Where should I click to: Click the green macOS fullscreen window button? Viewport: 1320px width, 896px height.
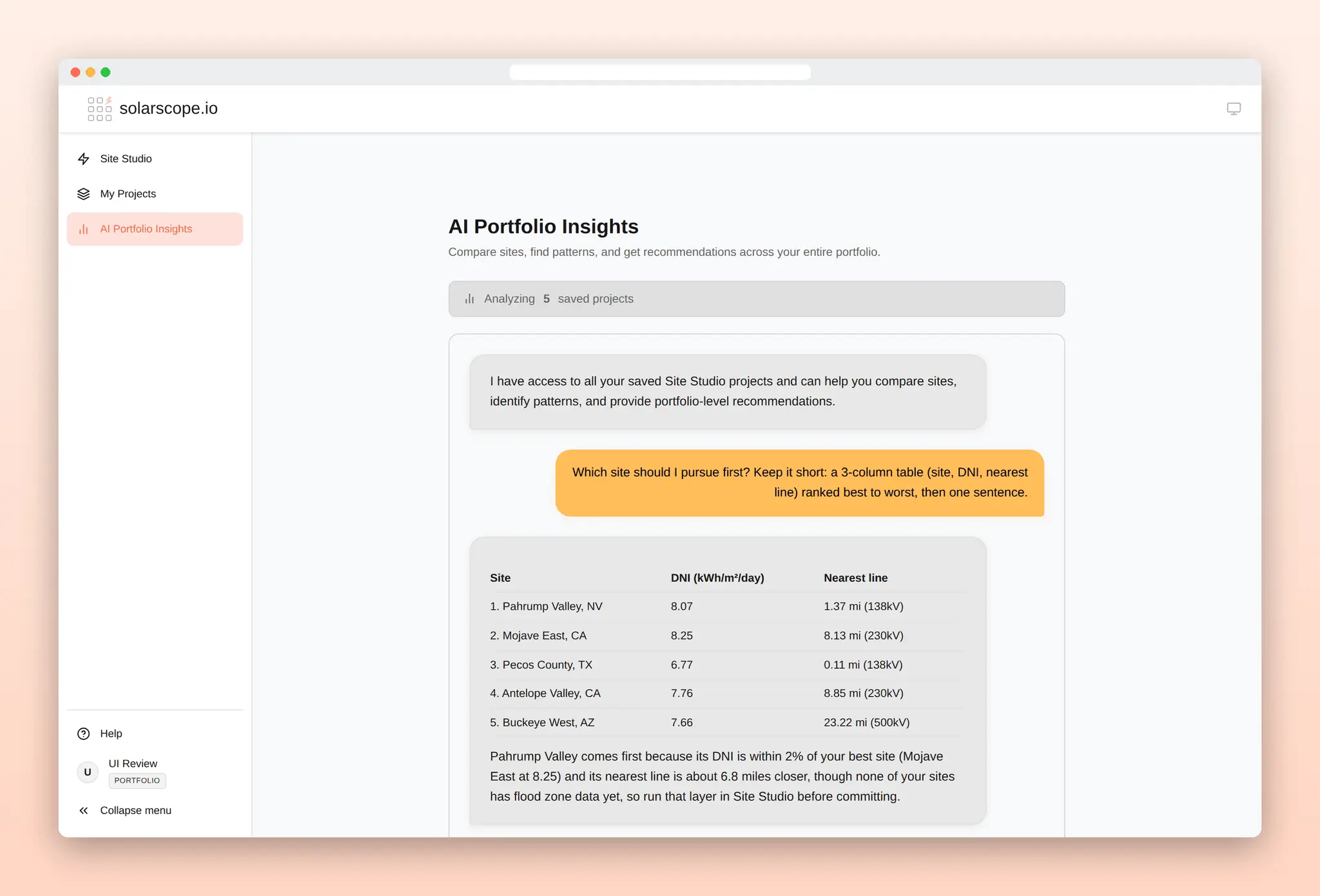coord(106,72)
